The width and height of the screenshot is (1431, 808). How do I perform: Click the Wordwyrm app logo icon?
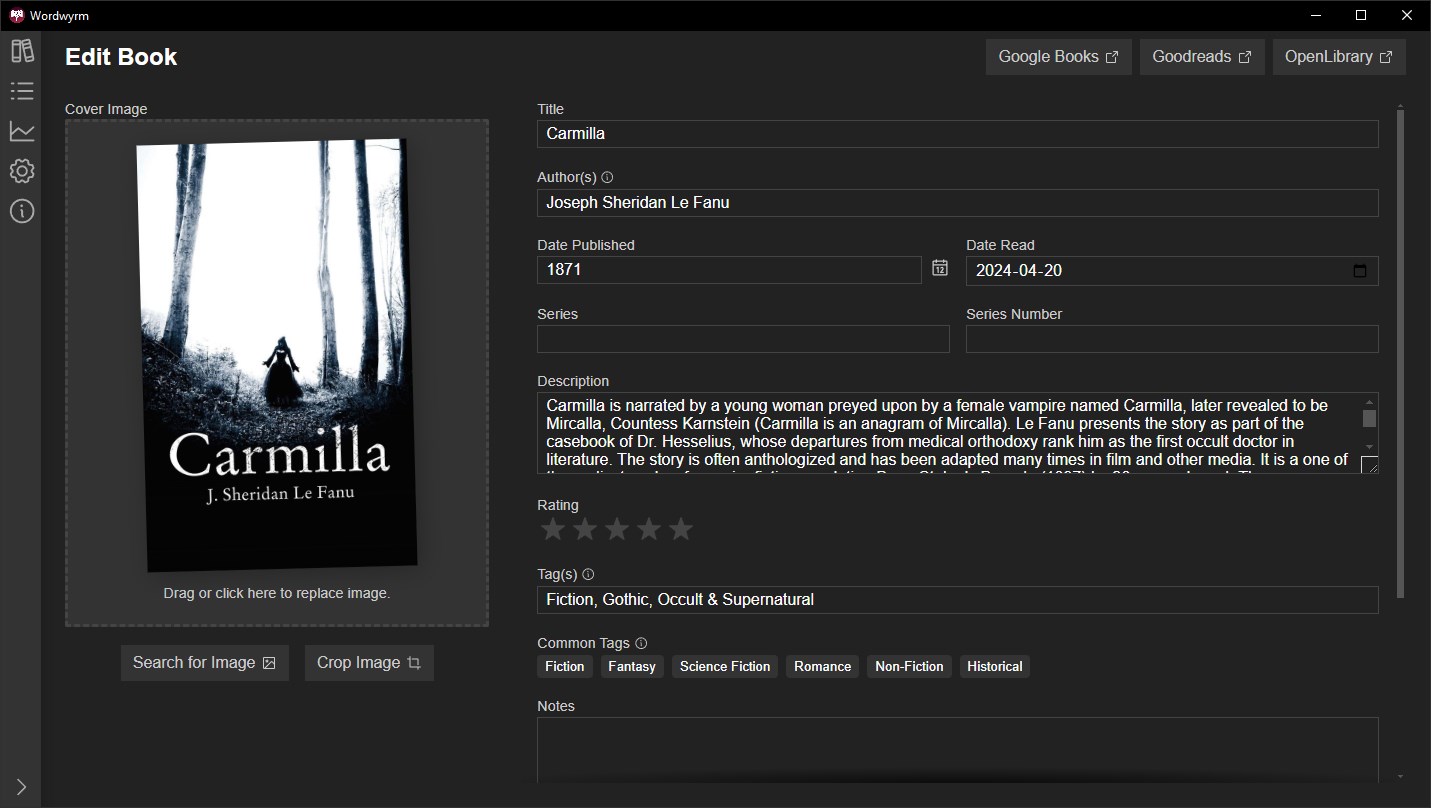(x=17, y=15)
